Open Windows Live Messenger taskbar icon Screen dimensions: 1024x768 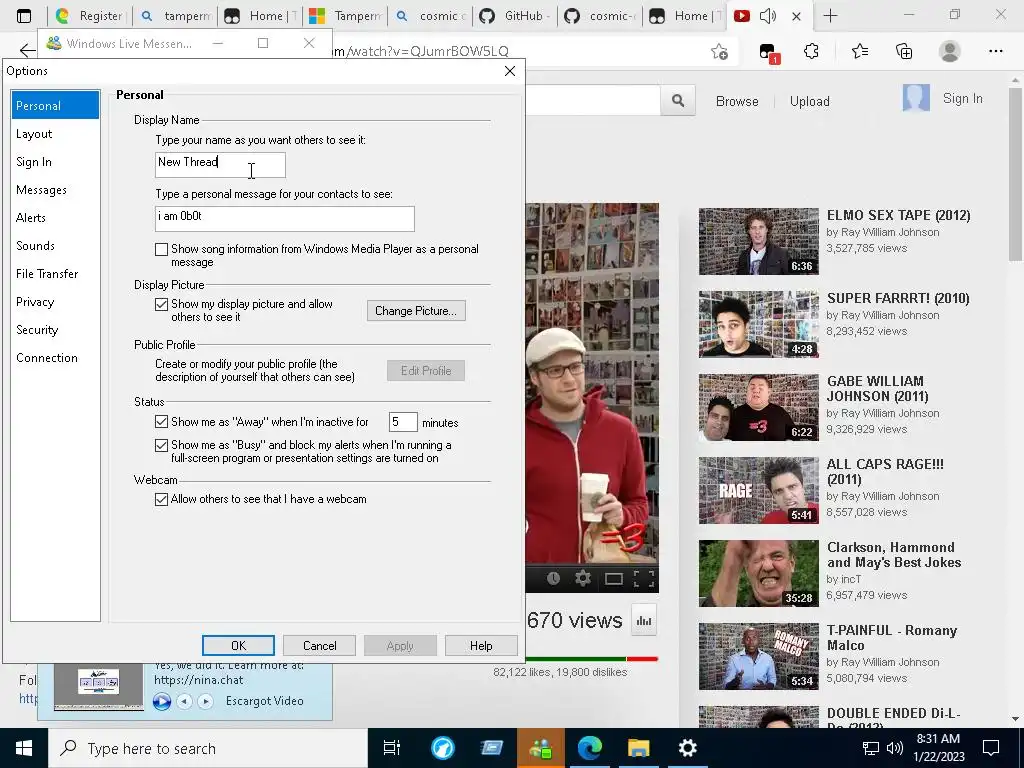541,748
